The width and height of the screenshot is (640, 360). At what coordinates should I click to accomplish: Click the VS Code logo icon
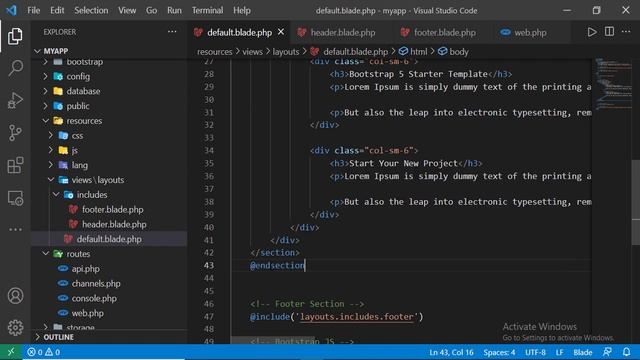coord(11,10)
